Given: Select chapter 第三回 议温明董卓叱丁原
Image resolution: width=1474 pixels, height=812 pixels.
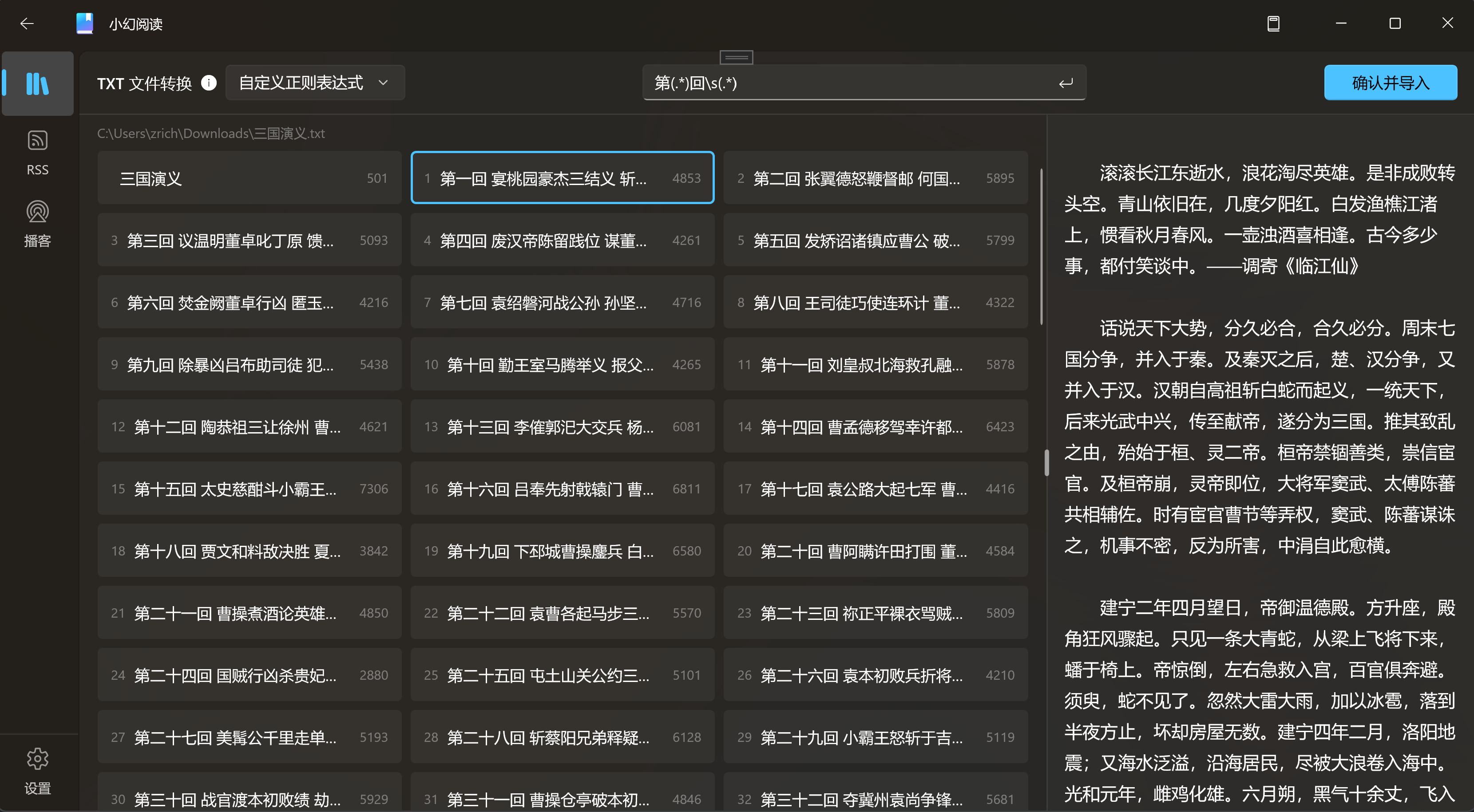Looking at the screenshot, I should coord(250,240).
